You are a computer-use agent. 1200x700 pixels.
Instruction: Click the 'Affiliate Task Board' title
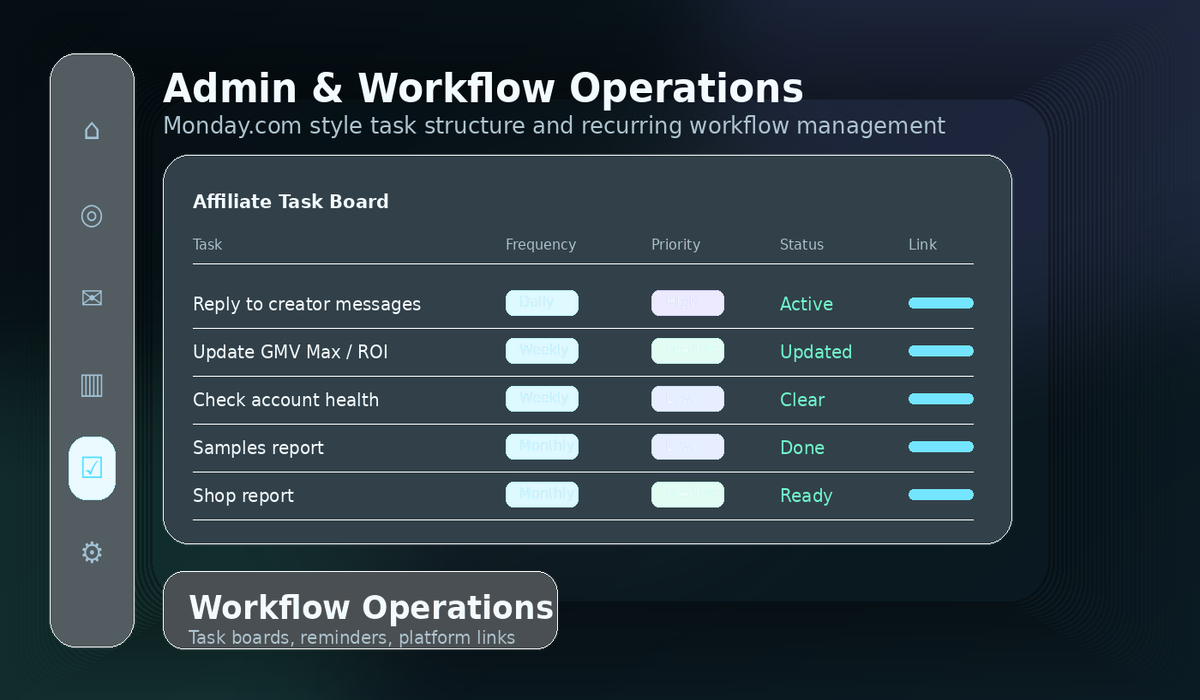291,201
